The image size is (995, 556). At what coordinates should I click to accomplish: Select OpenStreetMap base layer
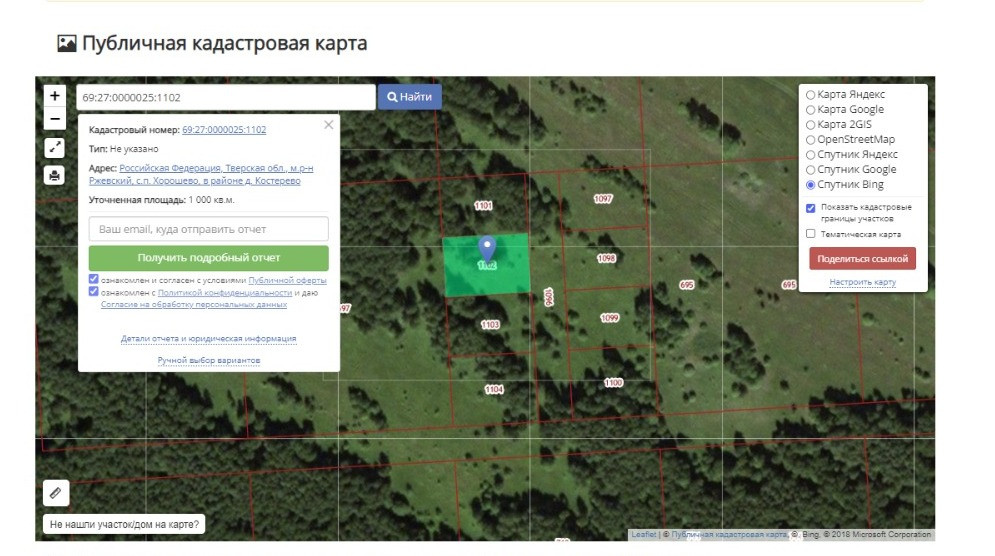[810, 140]
